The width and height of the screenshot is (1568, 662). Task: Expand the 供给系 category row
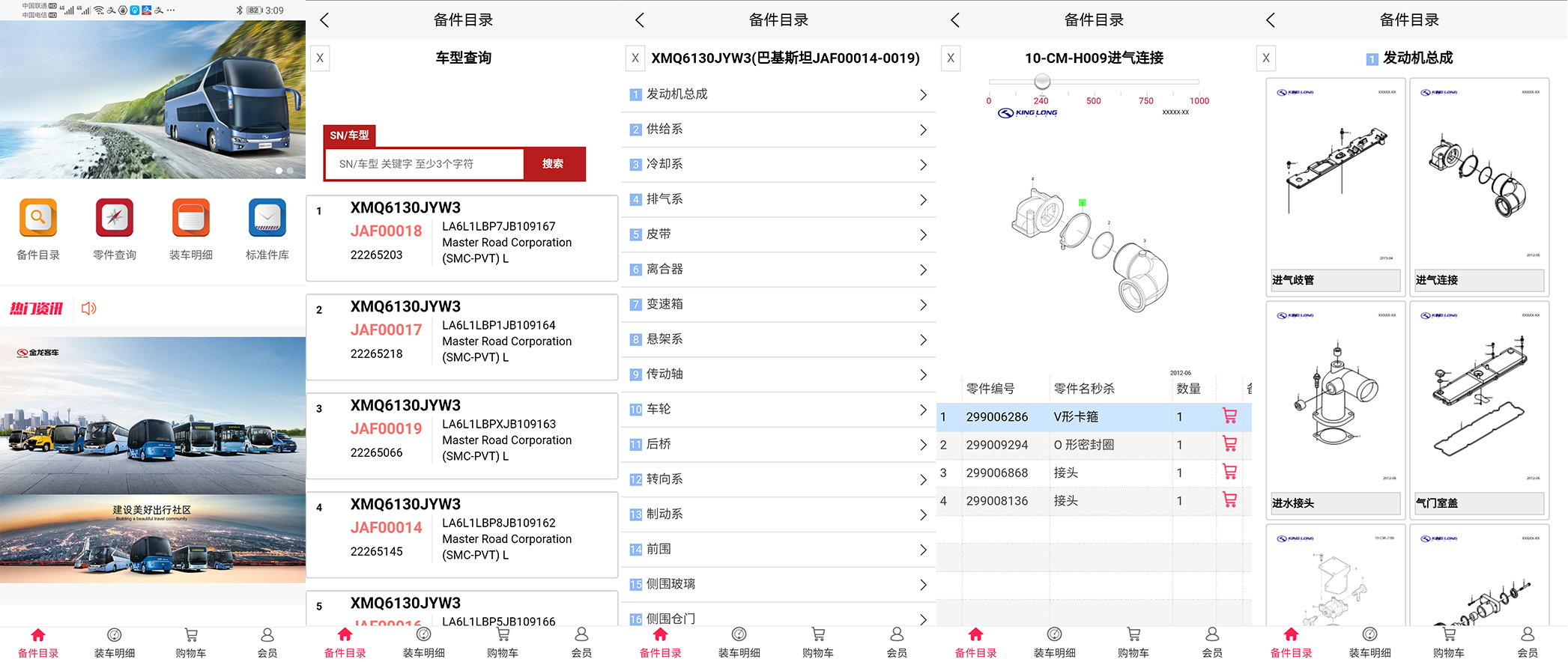tap(778, 130)
